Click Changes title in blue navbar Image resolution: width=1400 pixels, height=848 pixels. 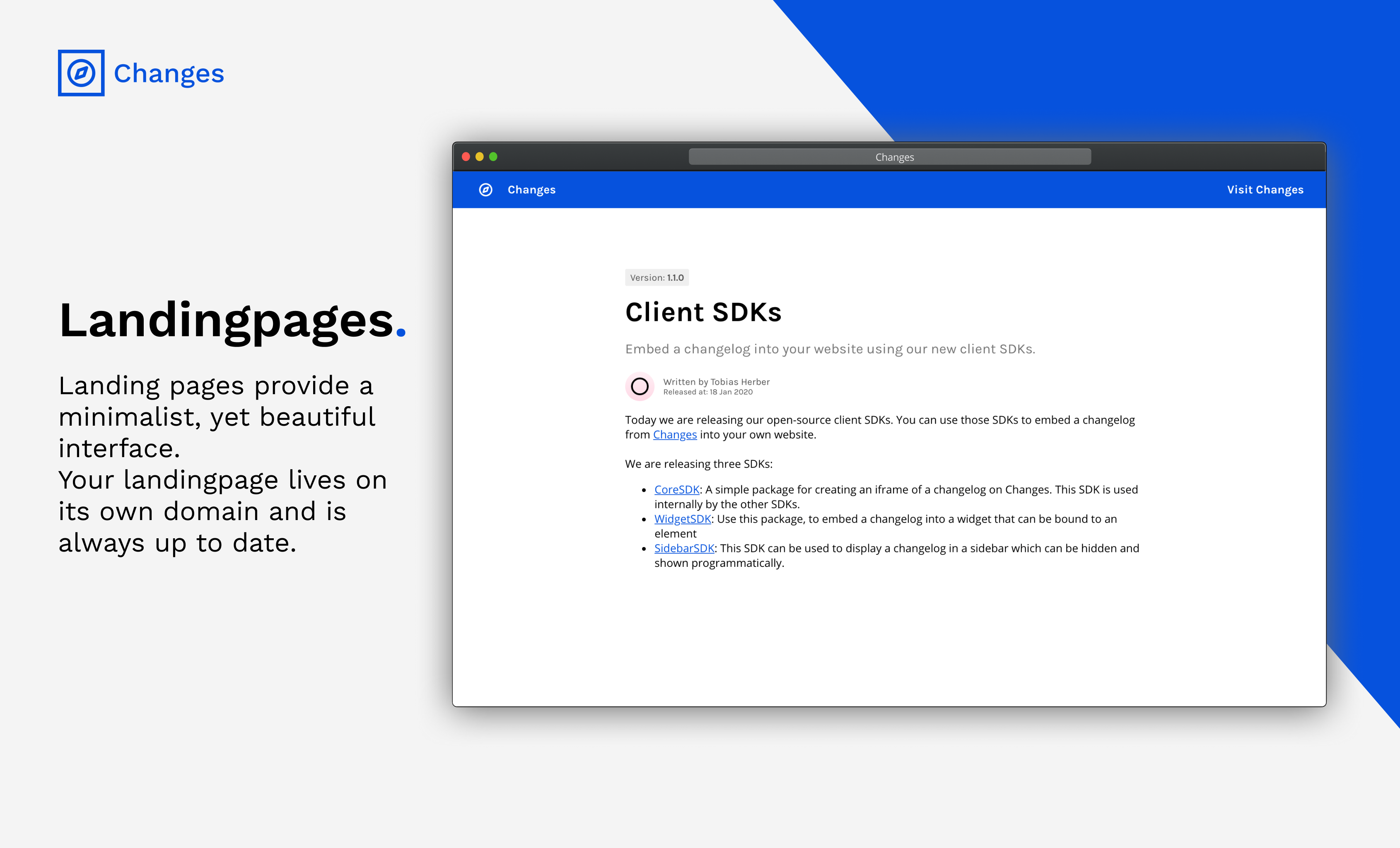pyautogui.click(x=531, y=190)
